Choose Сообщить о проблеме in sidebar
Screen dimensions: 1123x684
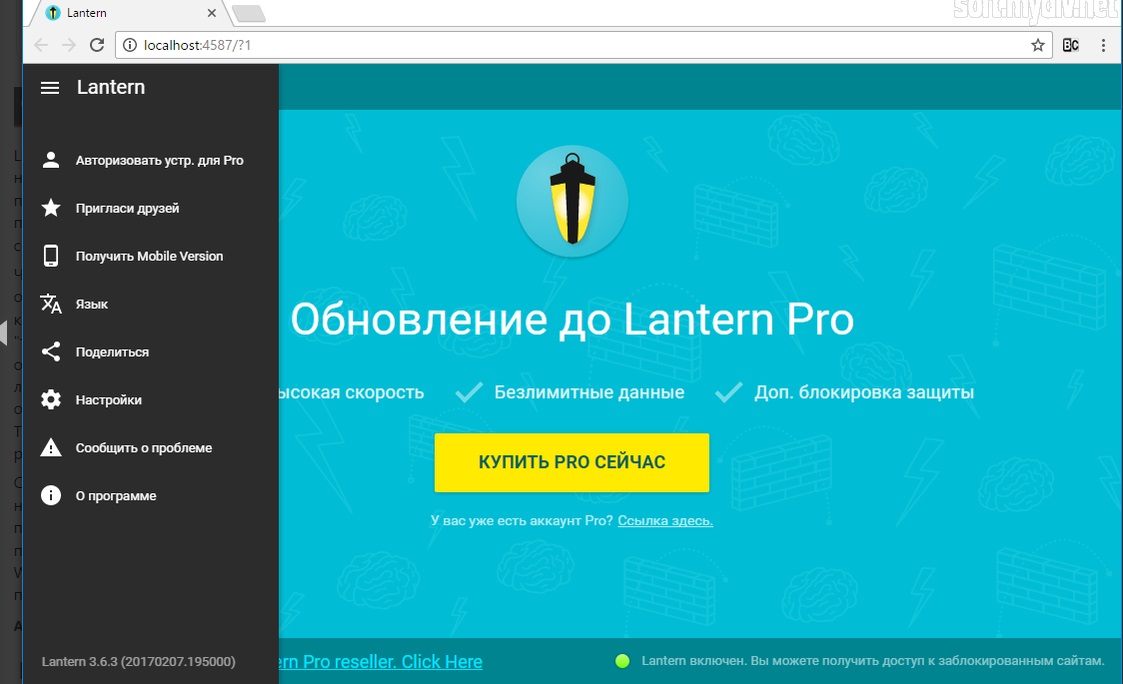pos(143,448)
